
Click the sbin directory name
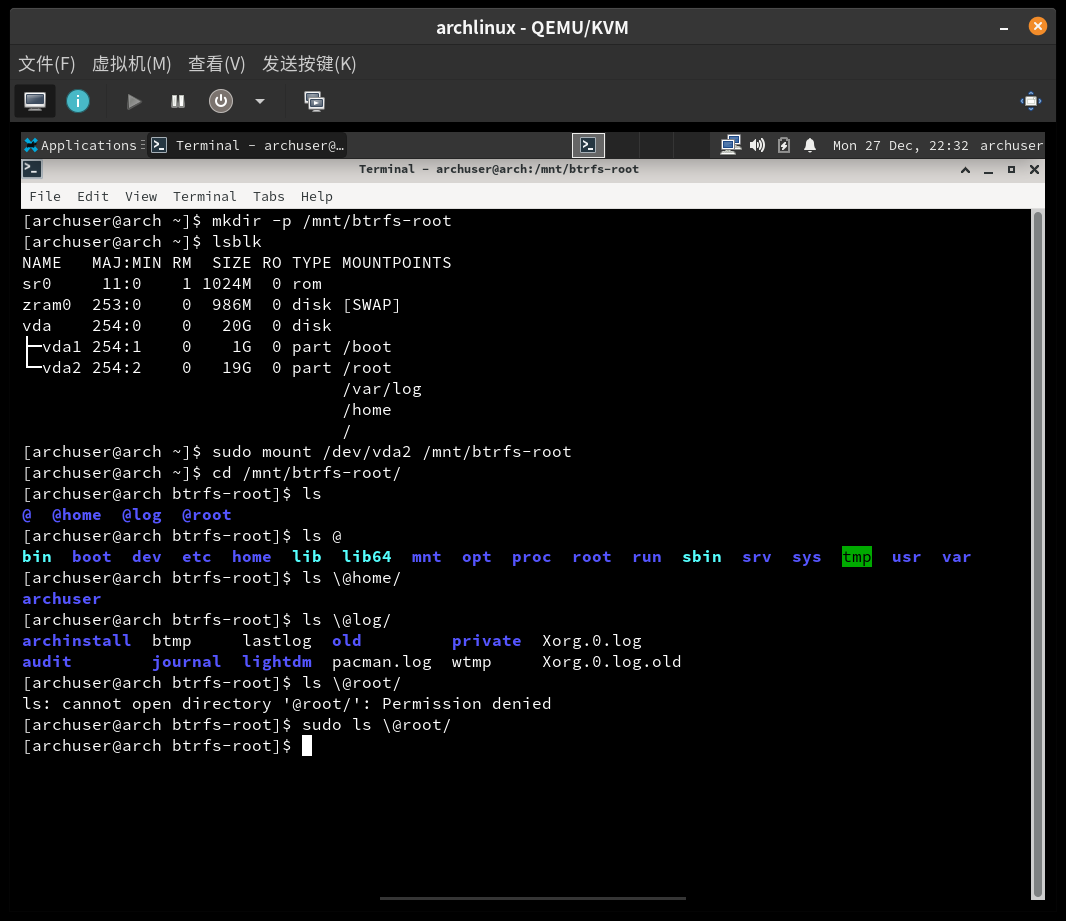pyautogui.click(x=702, y=557)
